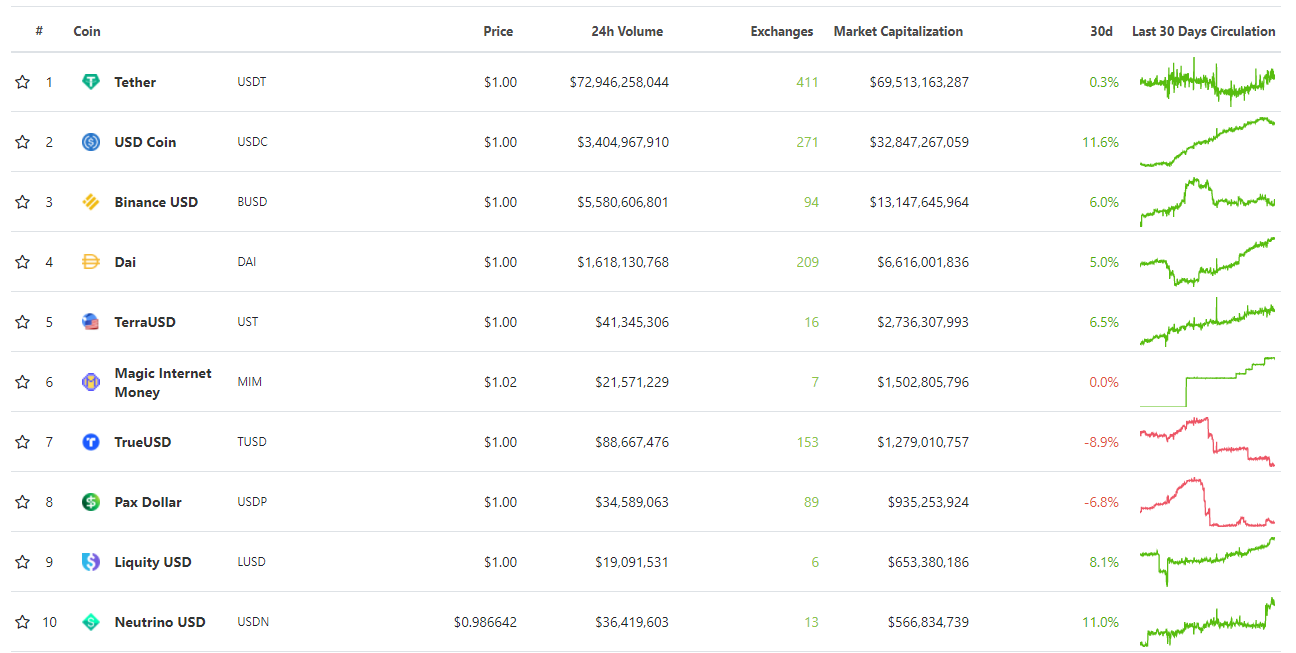Open Liquity USD coin page
The width and height of the screenshot is (1296, 653).
coord(152,562)
